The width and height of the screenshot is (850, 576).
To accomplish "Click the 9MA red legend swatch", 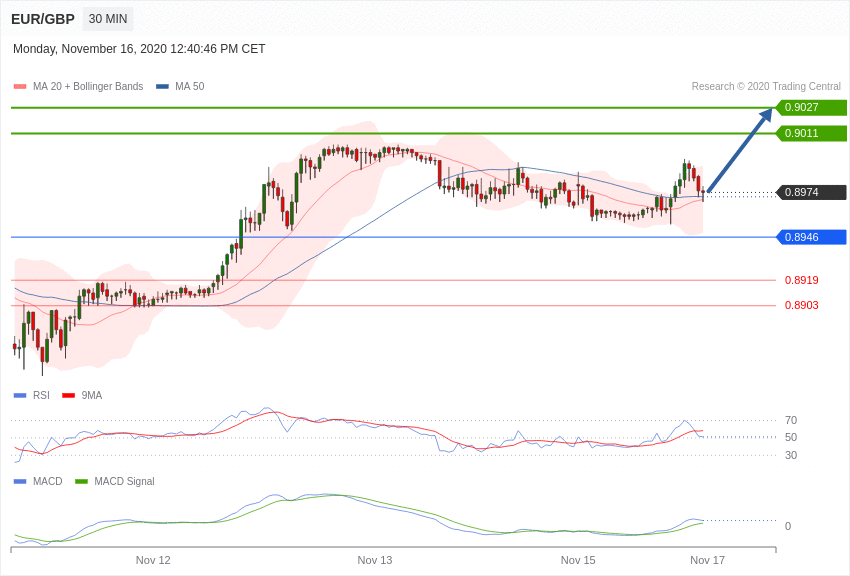I will 69,396.
